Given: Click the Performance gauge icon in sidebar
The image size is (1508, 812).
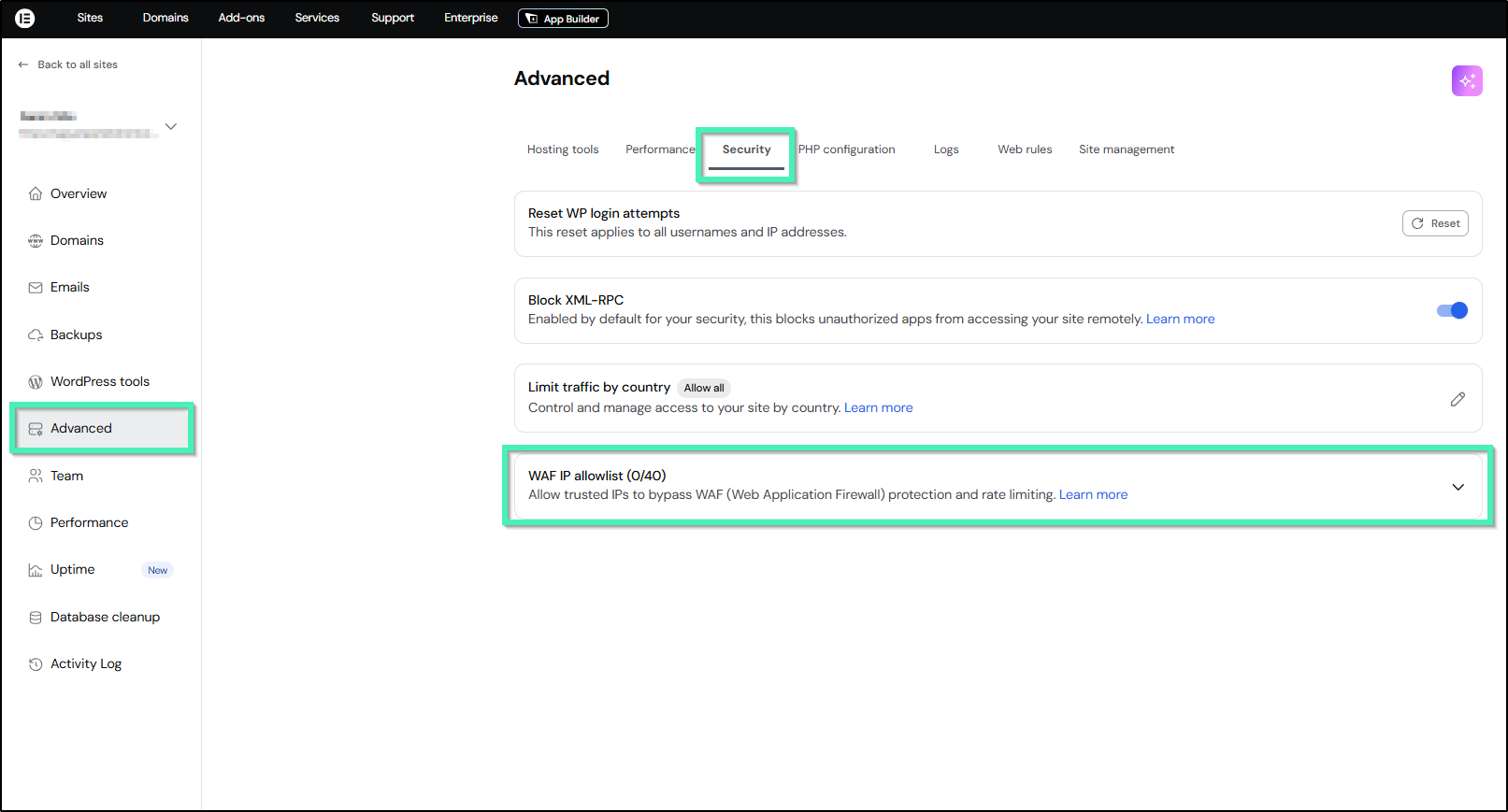Looking at the screenshot, I should (x=36, y=523).
